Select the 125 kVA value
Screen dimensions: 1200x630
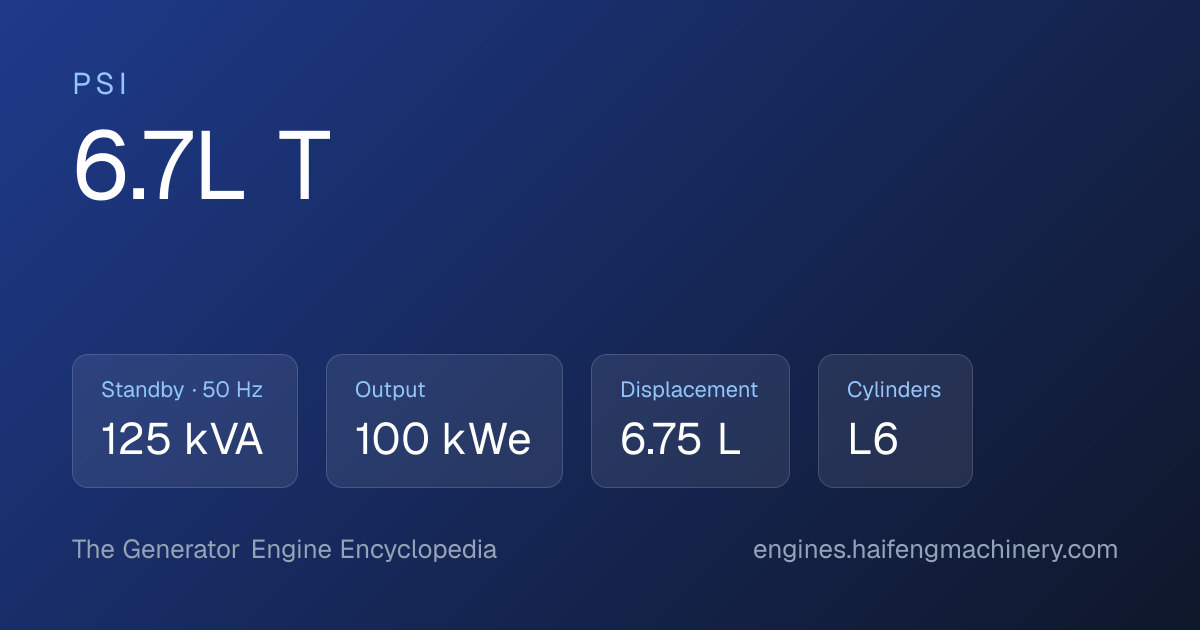click(x=182, y=440)
